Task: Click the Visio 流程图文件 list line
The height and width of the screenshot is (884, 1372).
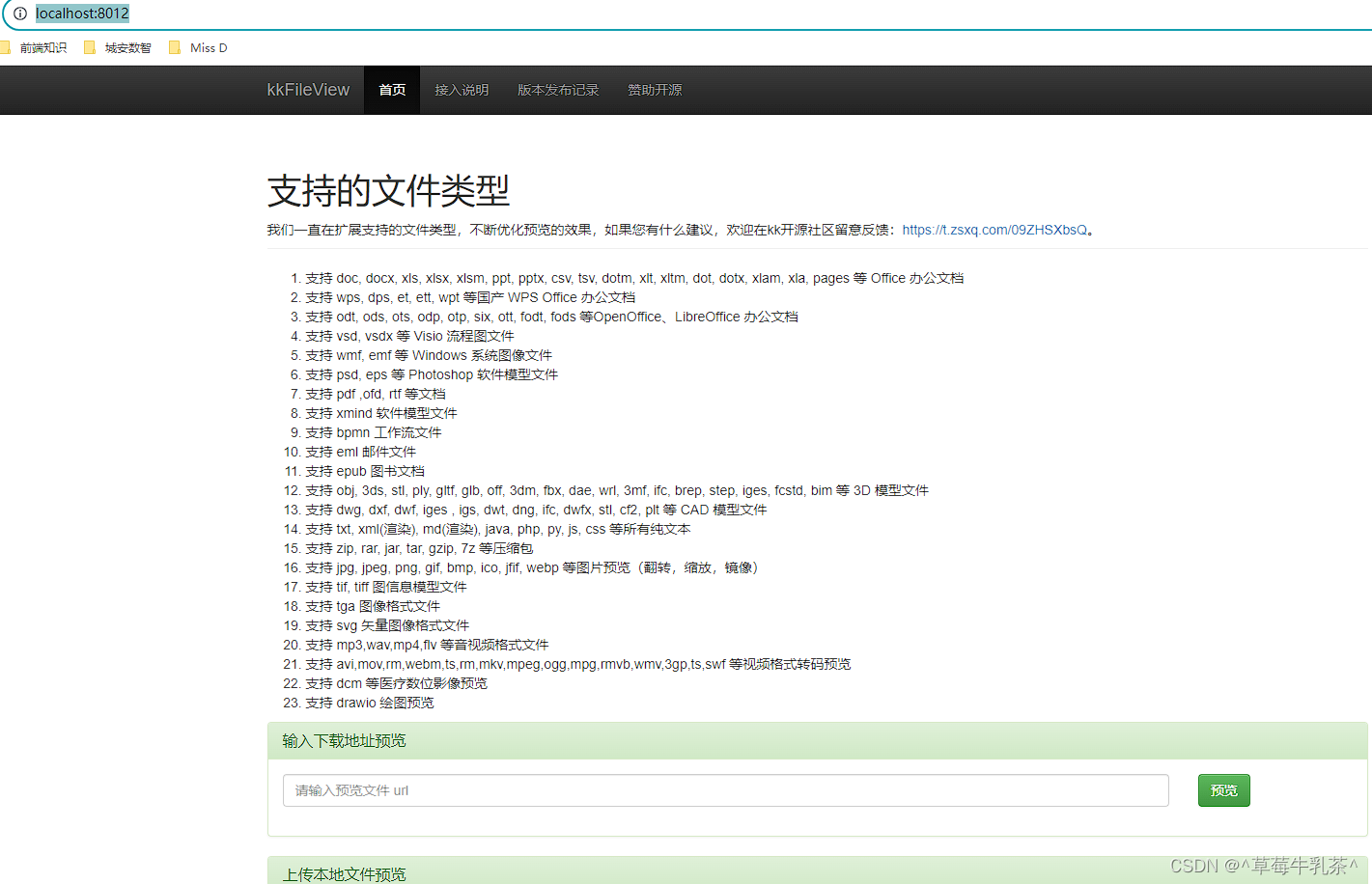Action: pos(409,336)
